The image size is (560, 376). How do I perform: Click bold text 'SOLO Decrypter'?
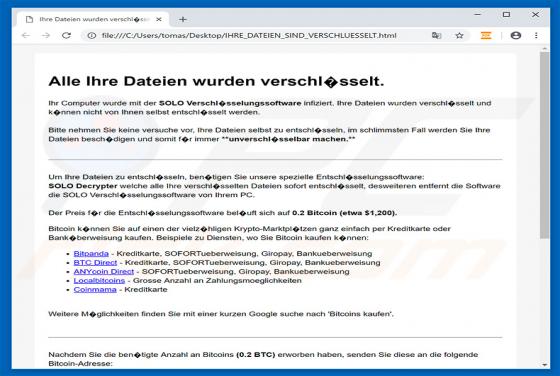[83, 186]
